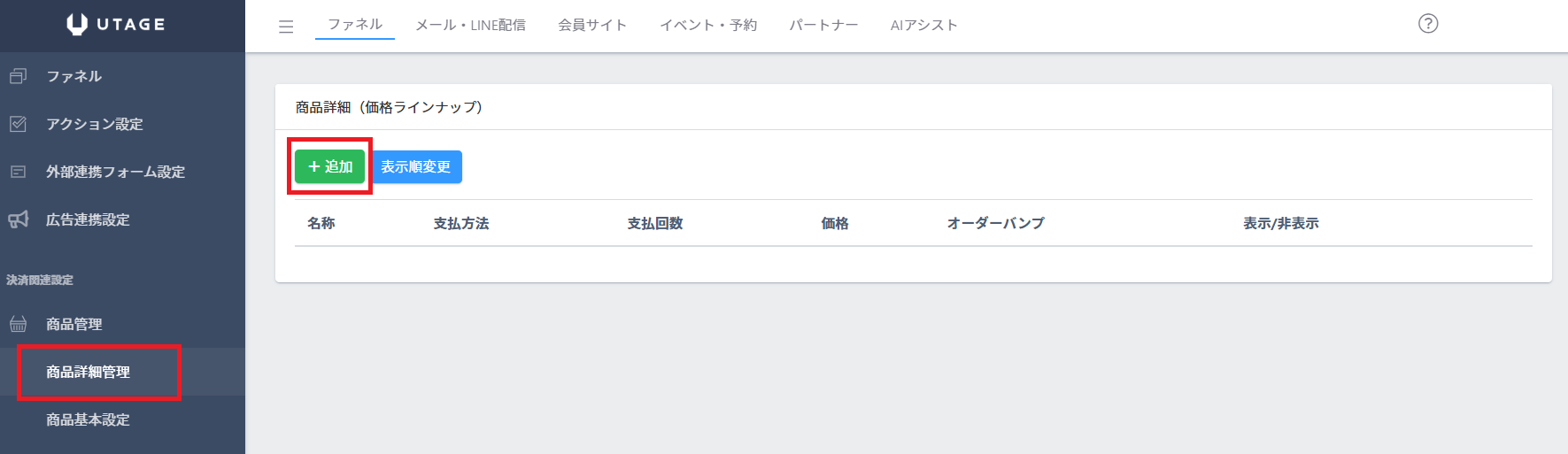Toggle the hamburger menu icon

(286, 27)
